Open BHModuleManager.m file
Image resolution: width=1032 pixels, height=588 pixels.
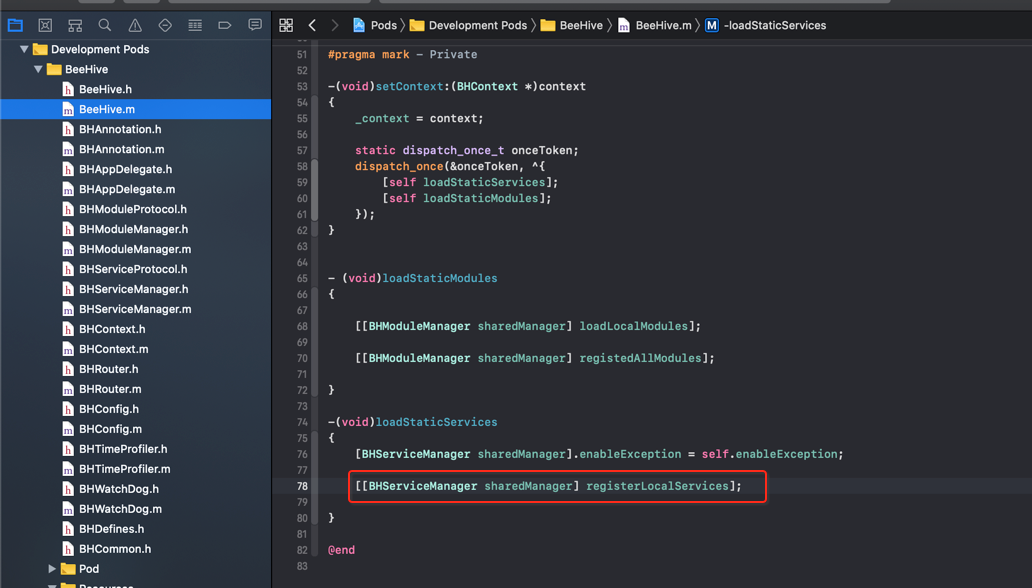click(136, 250)
